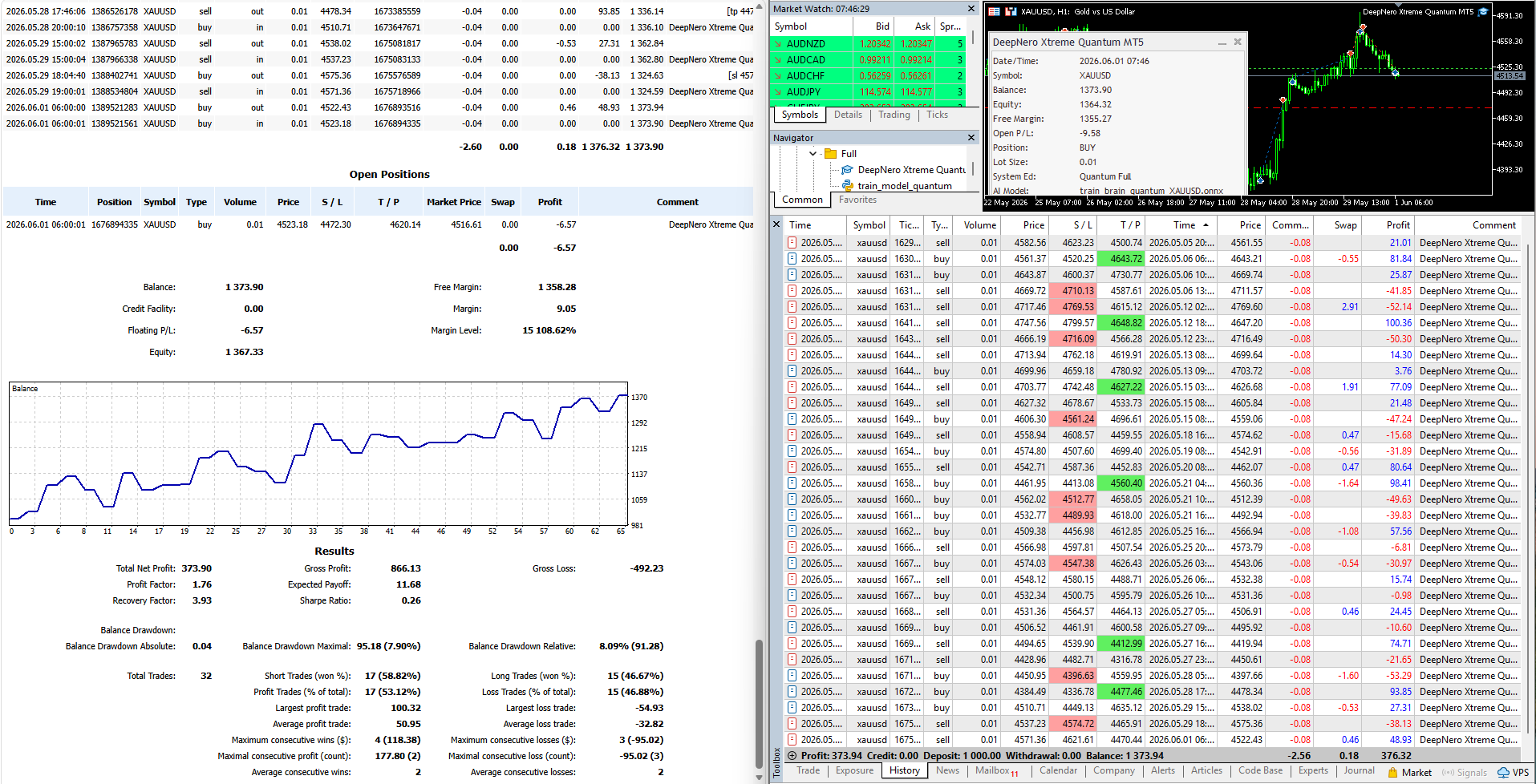Open the Company tab in Toolbox

pyautogui.click(x=1113, y=770)
